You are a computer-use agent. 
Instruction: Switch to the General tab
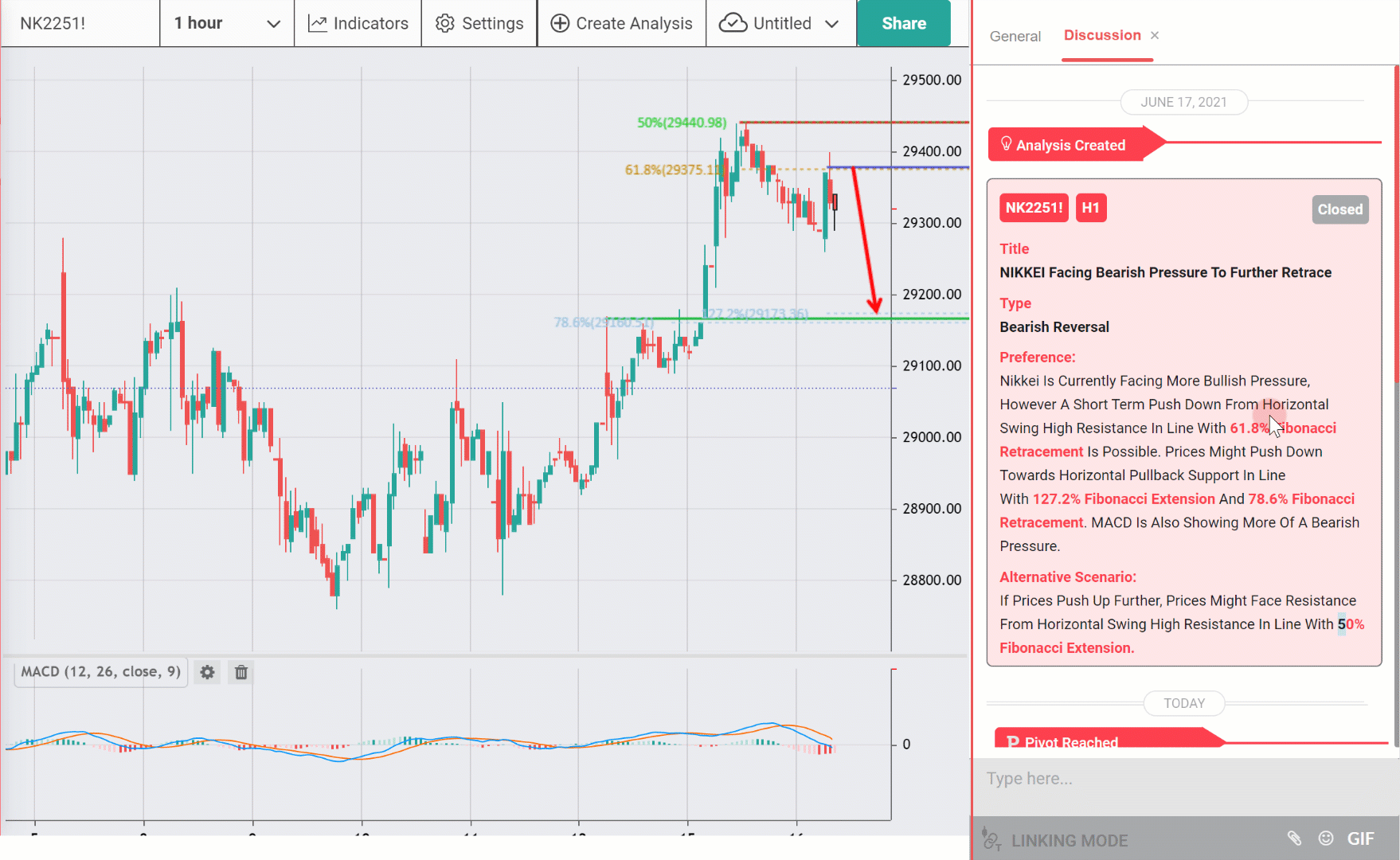pos(1015,36)
